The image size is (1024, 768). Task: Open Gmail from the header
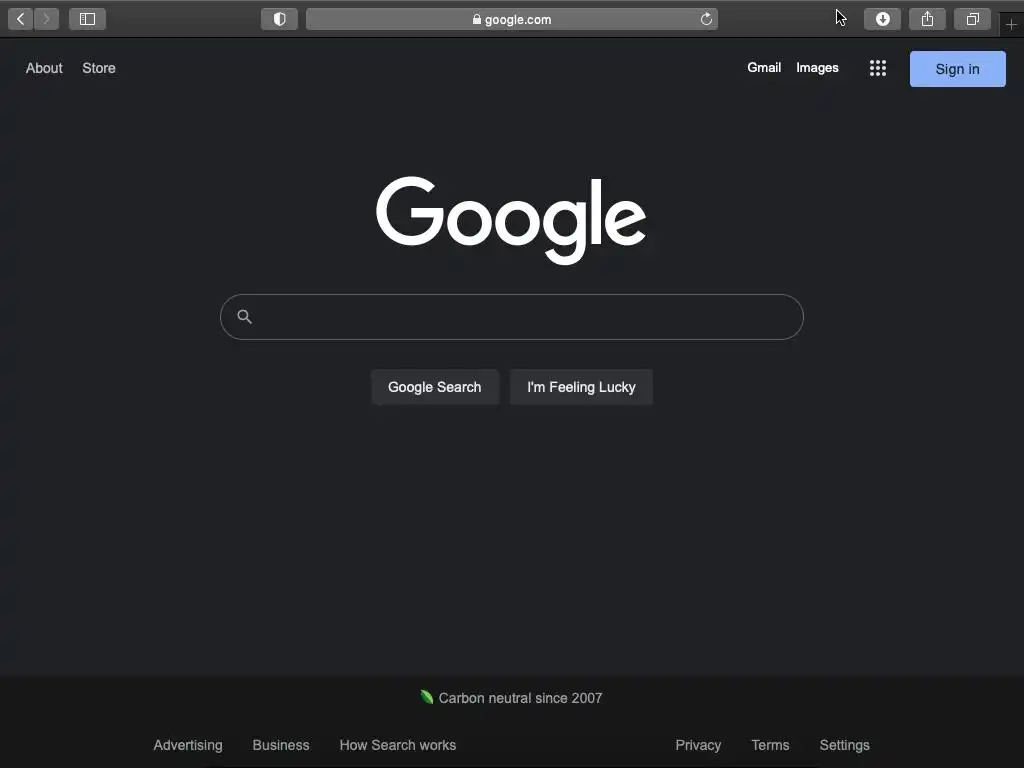point(764,67)
